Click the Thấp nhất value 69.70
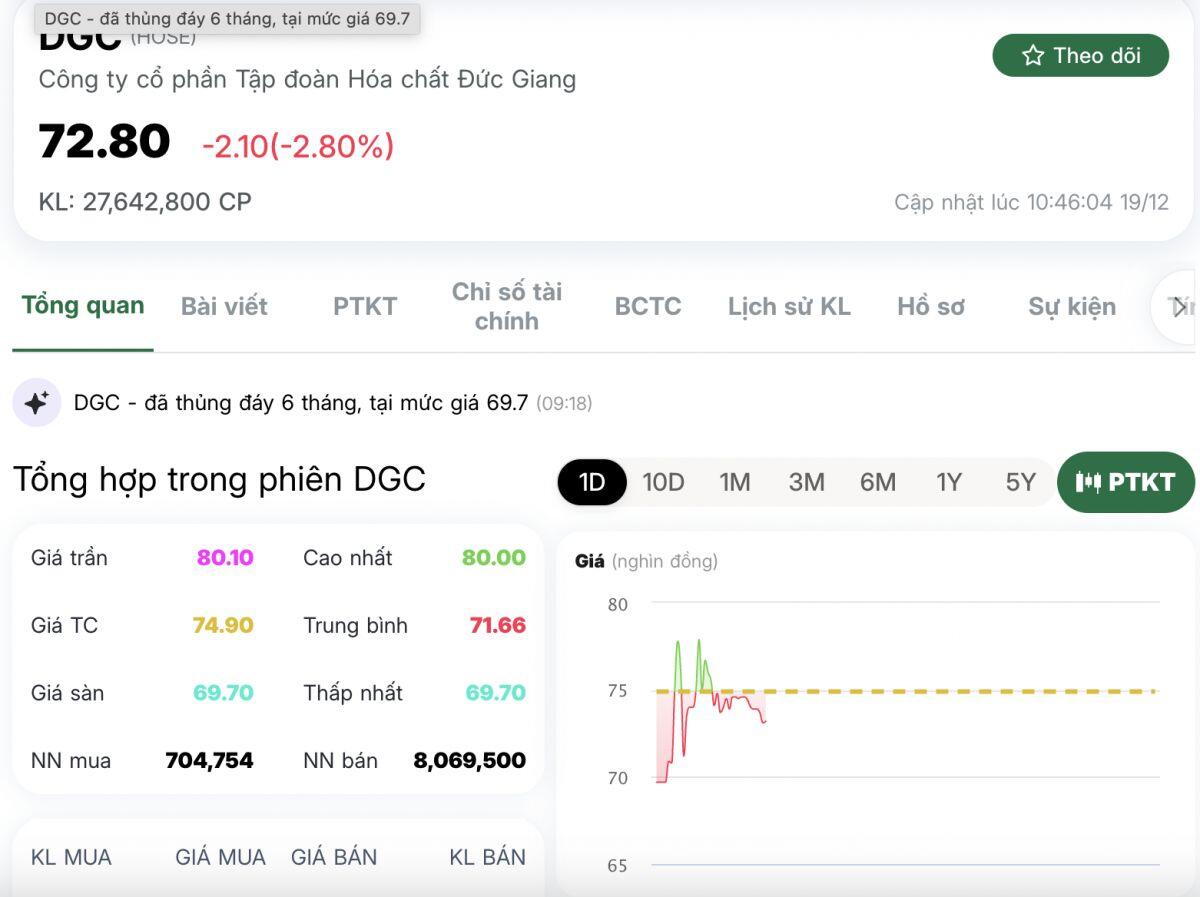The width and height of the screenshot is (1200, 897). point(496,692)
